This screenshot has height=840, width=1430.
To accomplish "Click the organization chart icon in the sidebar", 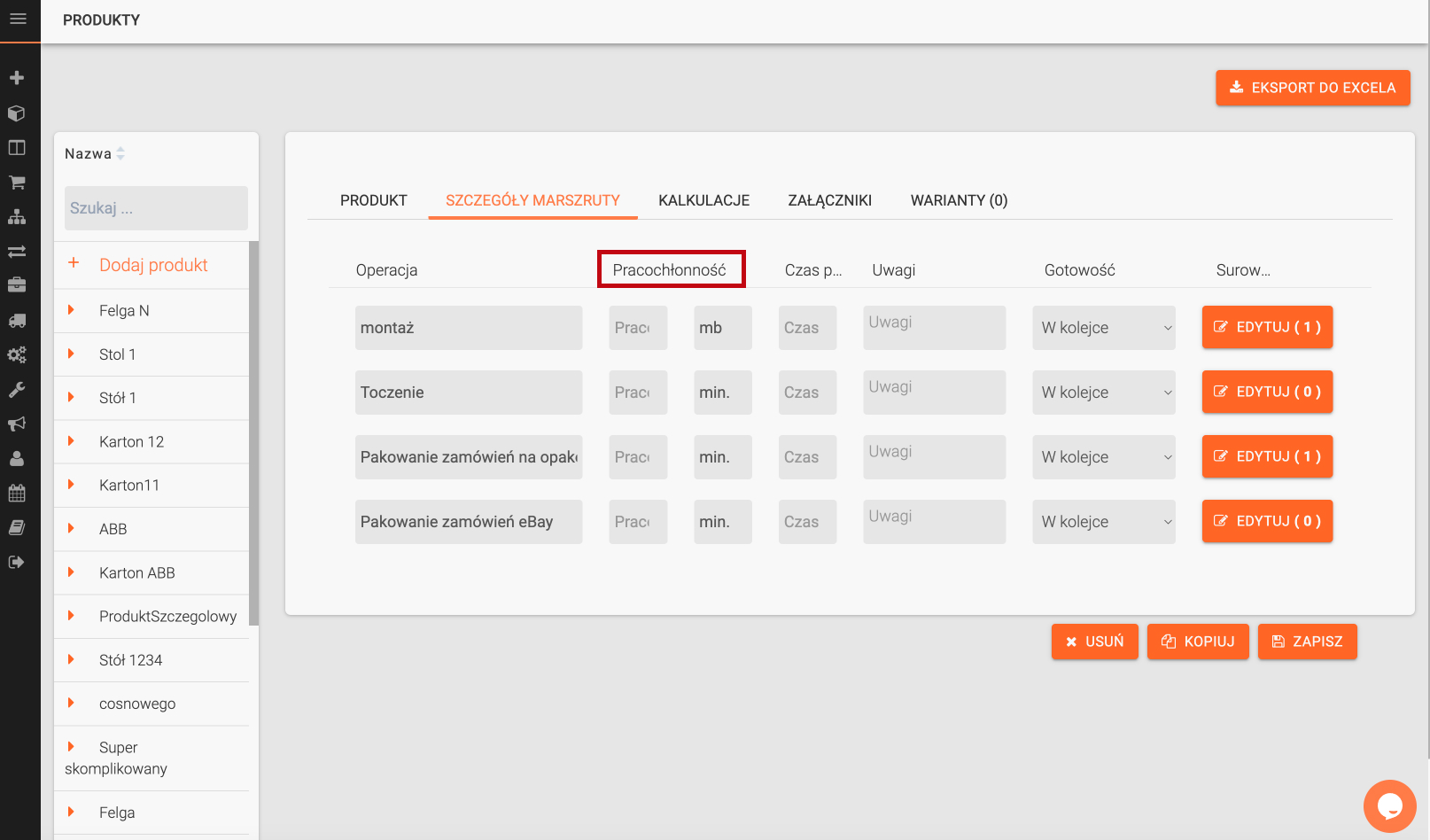I will 17,217.
